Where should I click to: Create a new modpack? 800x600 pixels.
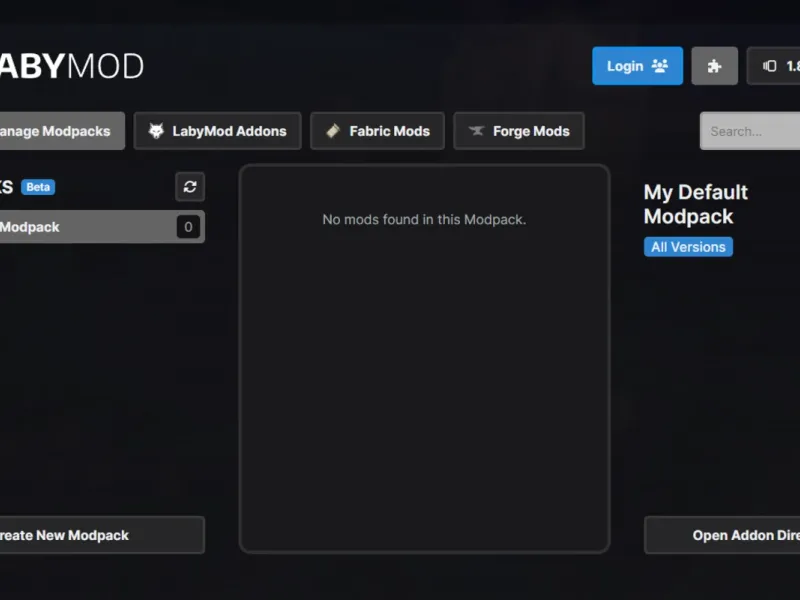tap(102, 535)
